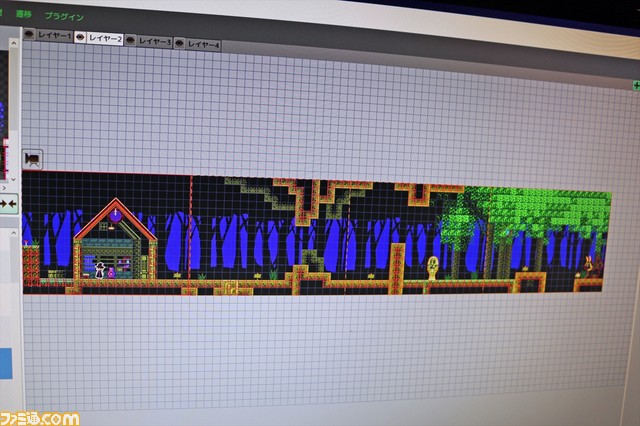
Task: Click the lower left panel scroll-up arrow
Action: point(13,233)
